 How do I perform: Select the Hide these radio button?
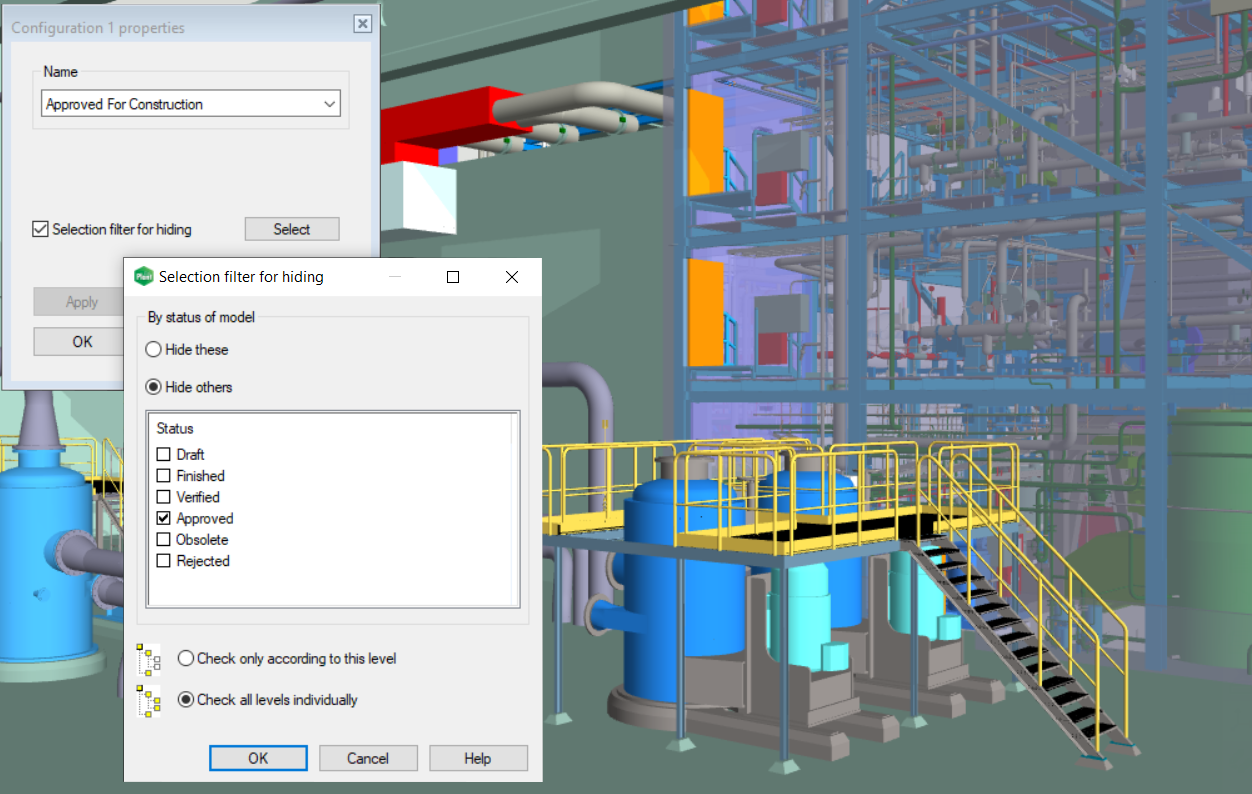pos(153,350)
